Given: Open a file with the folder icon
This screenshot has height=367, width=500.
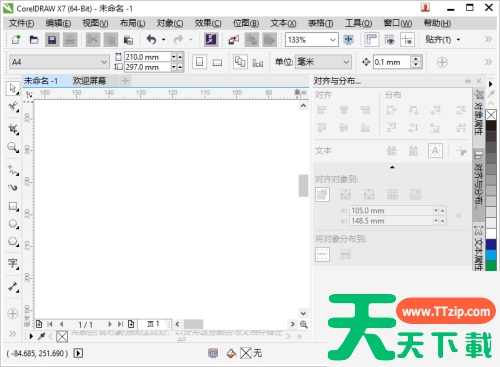Looking at the screenshot, I should pos(34,40).
